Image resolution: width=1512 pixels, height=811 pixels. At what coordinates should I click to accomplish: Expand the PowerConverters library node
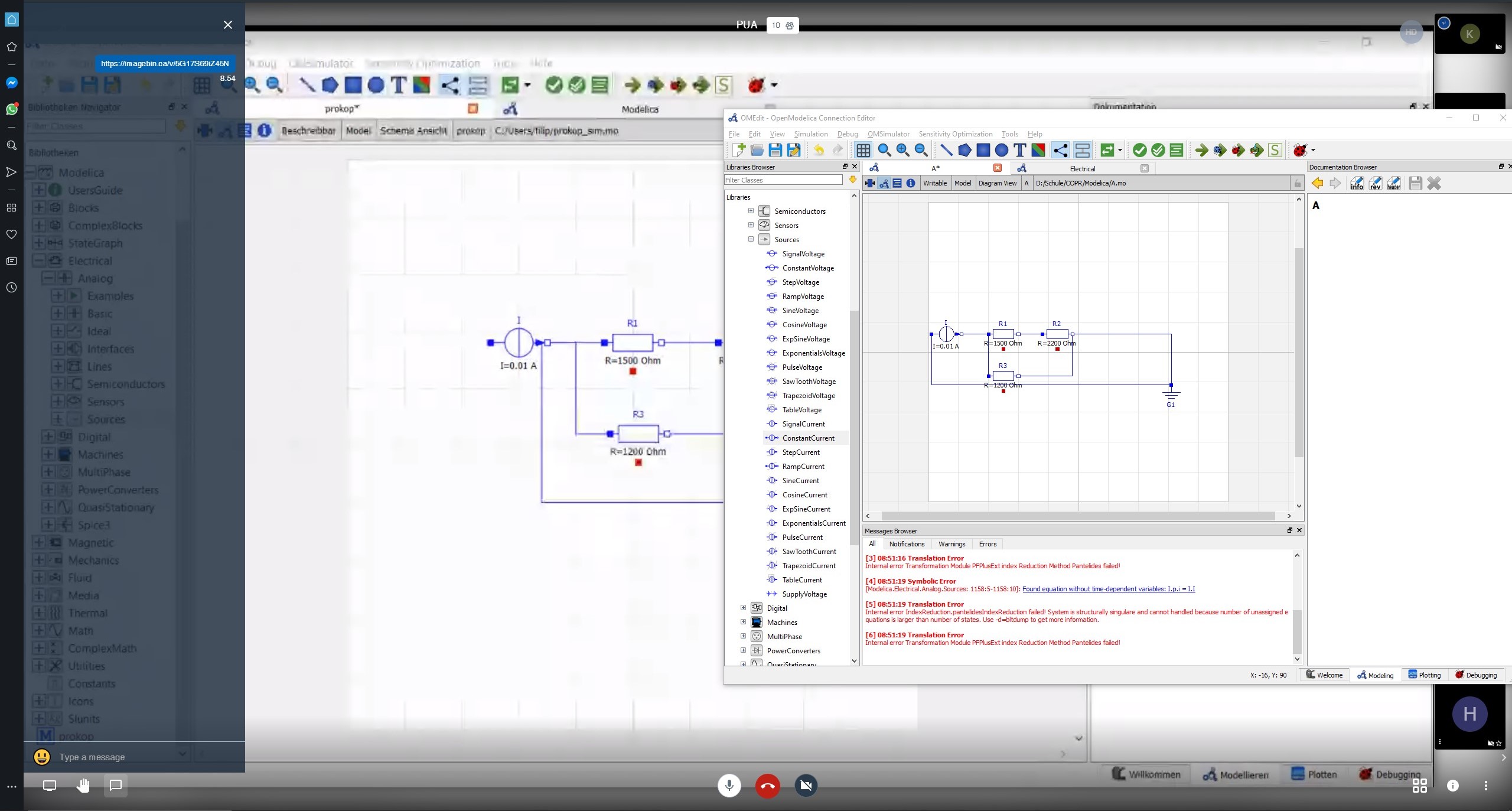pos(743,650)
